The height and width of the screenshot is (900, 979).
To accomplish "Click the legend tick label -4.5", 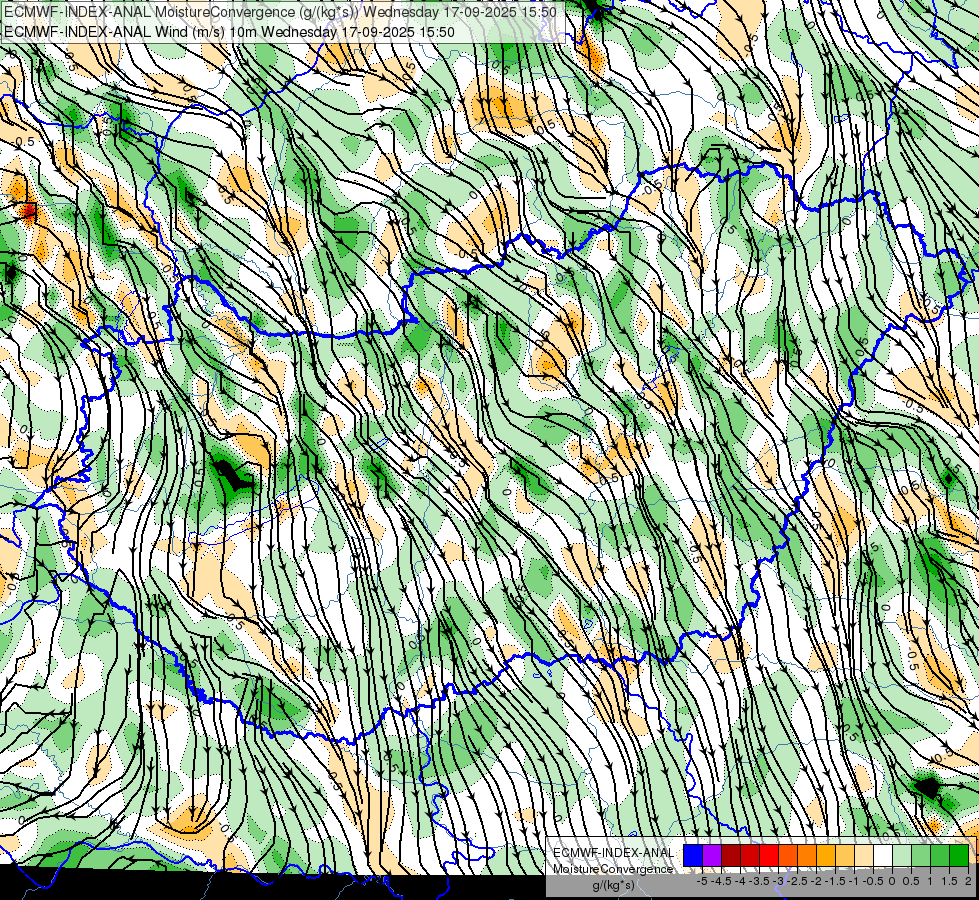I will pos(723,881).
